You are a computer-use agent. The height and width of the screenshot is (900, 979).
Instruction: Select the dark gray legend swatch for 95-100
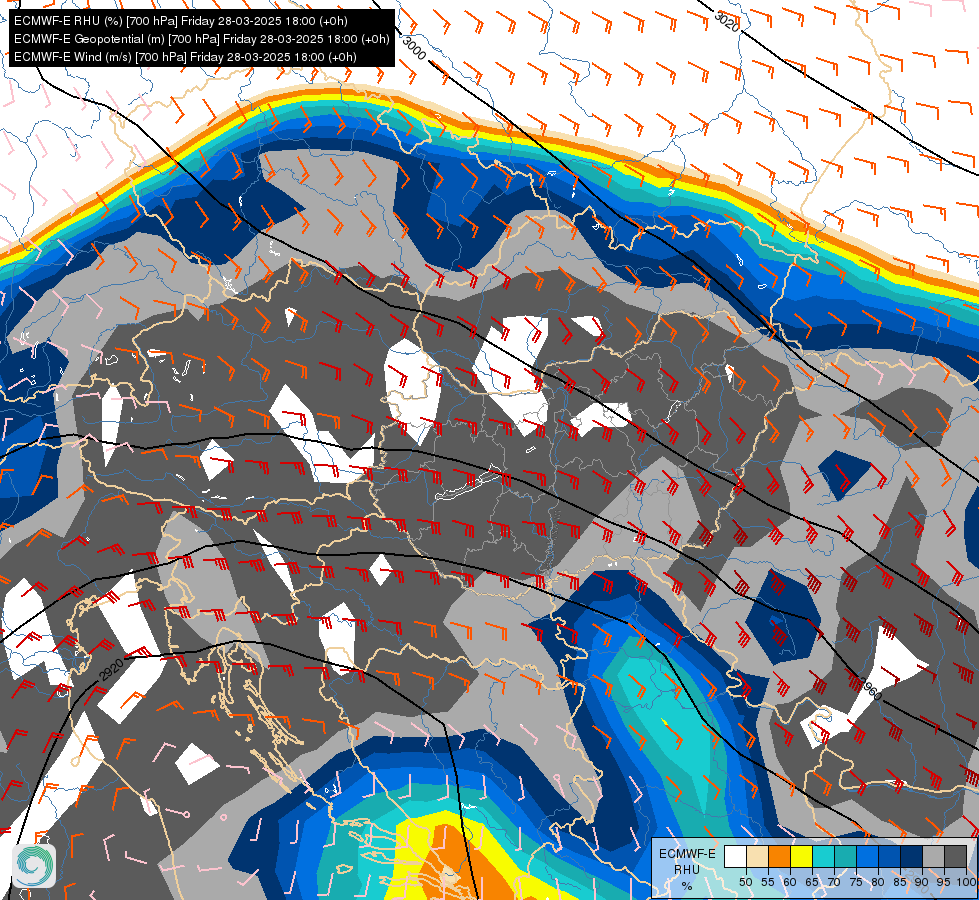point(955,856)
